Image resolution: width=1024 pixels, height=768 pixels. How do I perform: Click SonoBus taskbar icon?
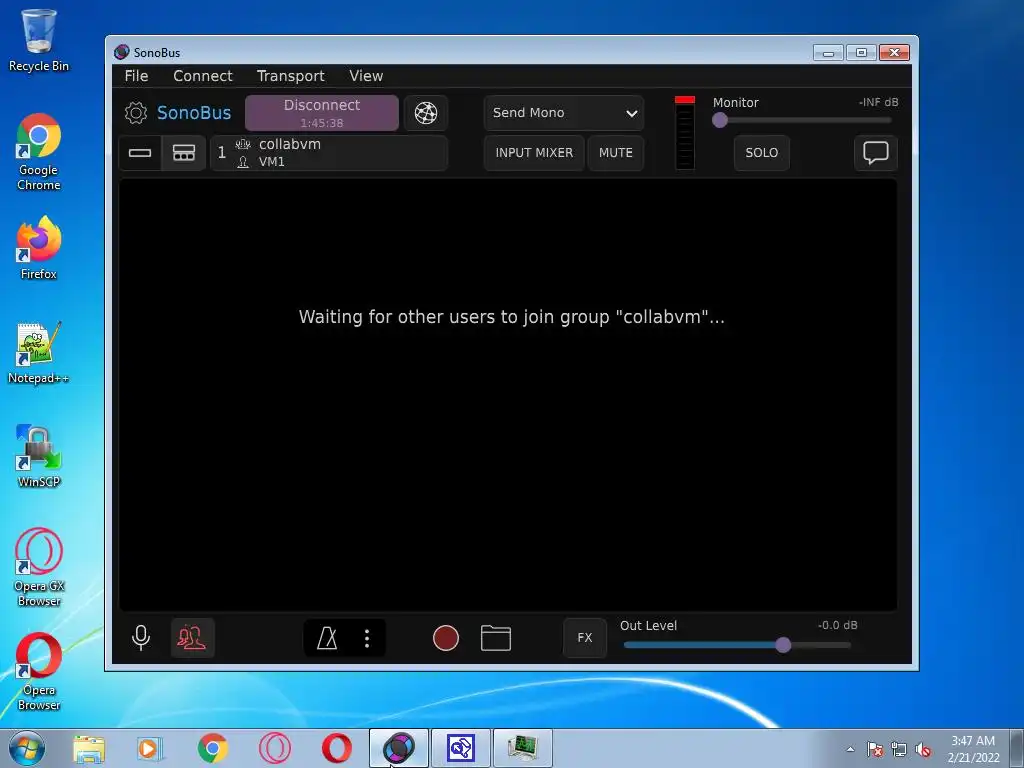399,748
